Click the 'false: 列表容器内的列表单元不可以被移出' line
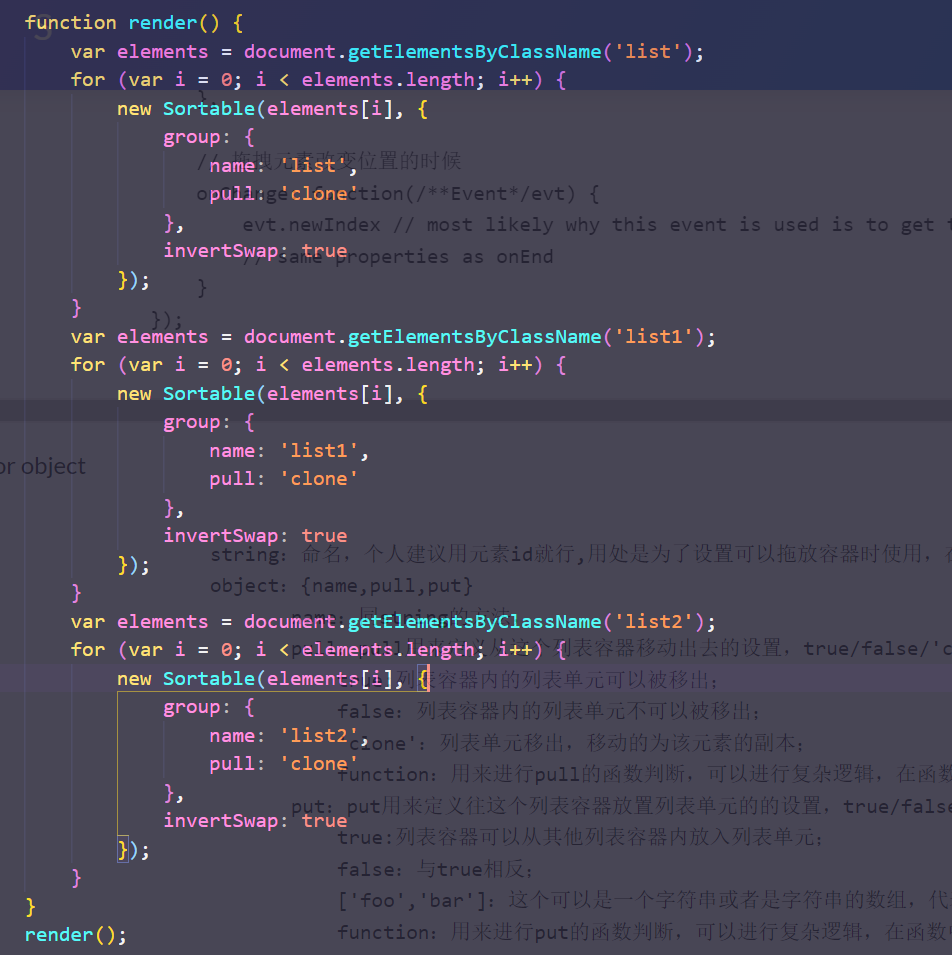Viewport: 952px width, 955px height. tap(549, 711)
